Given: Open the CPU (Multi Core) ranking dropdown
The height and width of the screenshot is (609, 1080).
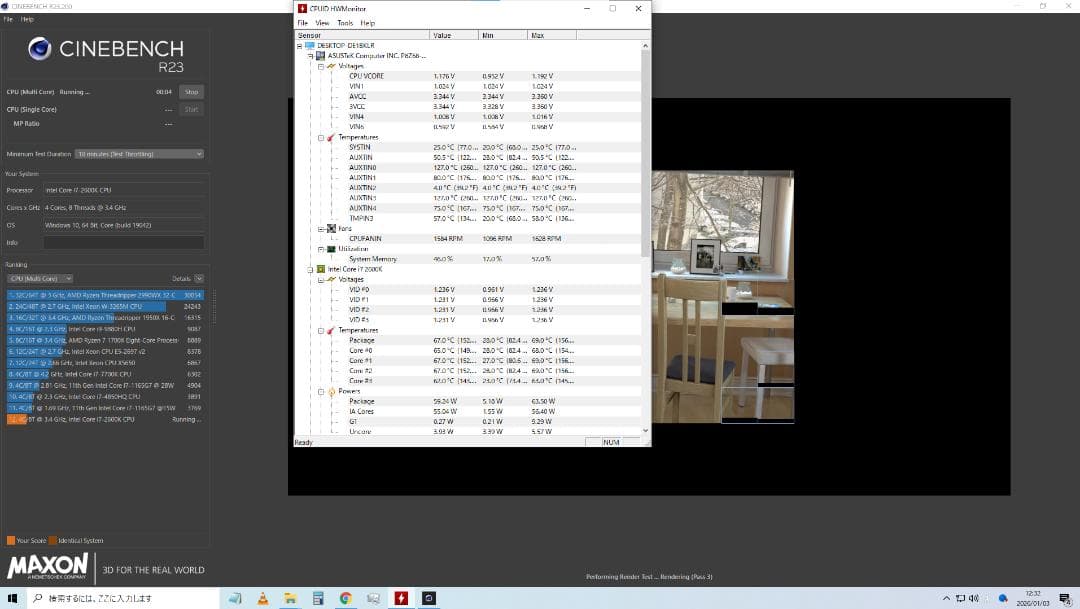Looking at the screenshot, I should click(40, 278).
